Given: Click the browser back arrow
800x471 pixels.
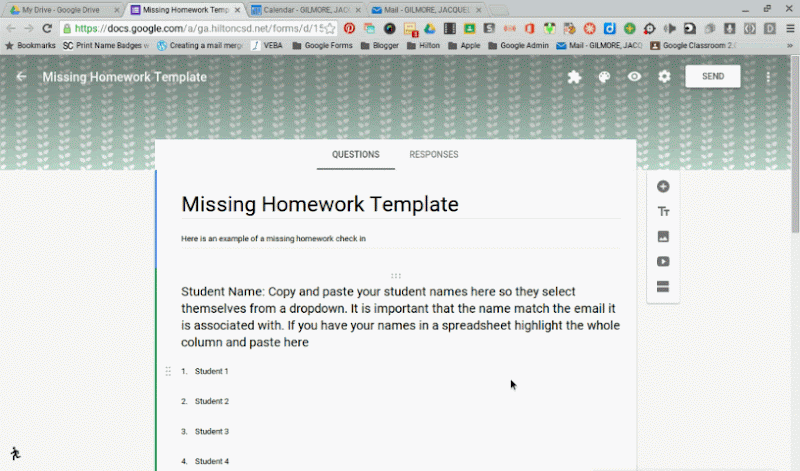Looking at the screenshot, I should [x=11, y=29].
